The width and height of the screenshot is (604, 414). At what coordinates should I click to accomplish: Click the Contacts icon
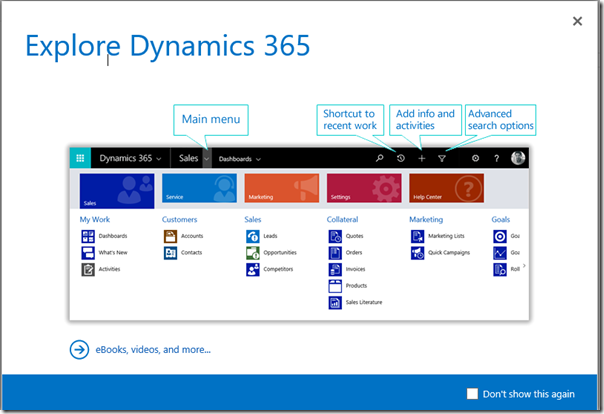click(x=170, y=253)
